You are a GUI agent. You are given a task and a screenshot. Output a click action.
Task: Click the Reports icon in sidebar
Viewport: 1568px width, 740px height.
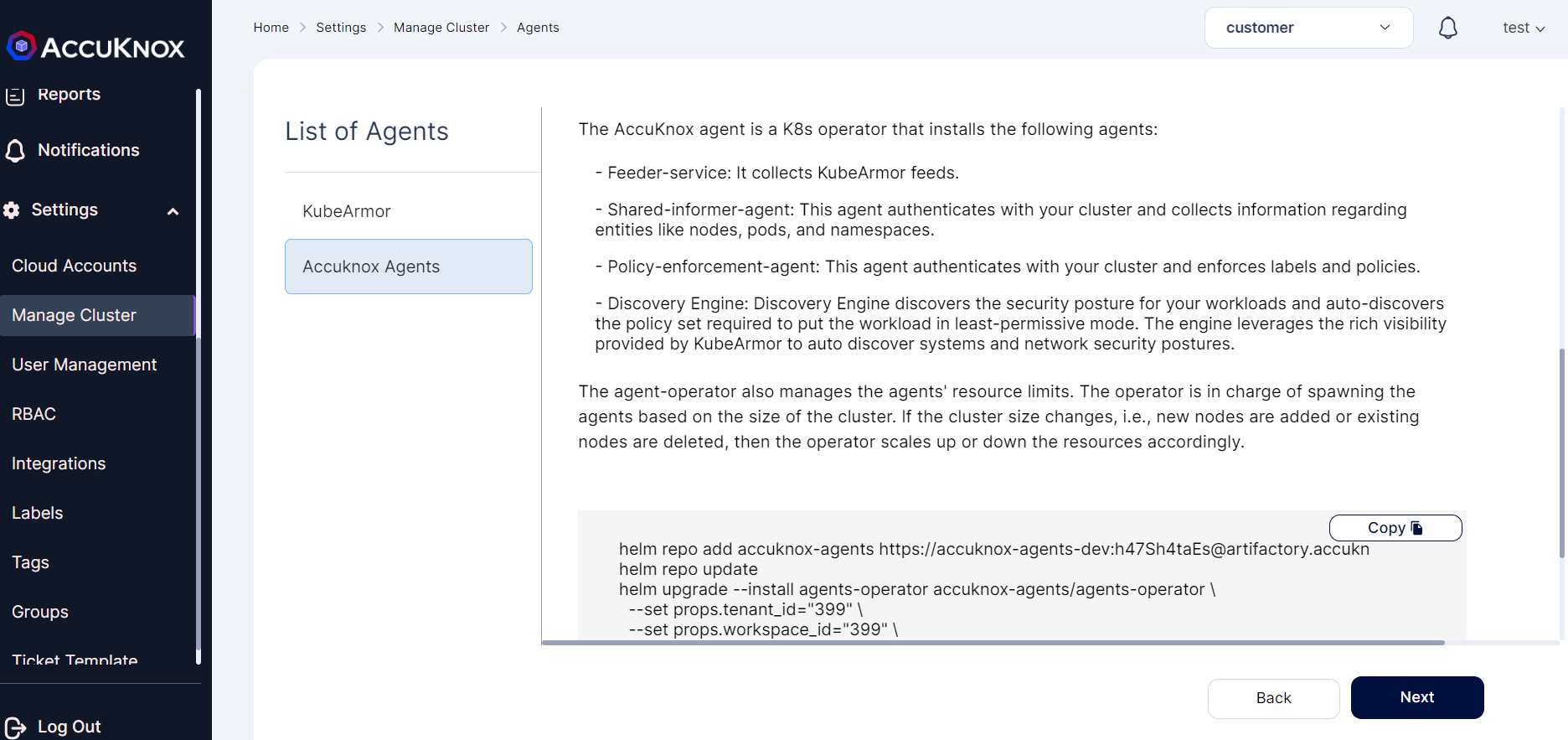(x=15, y=96)
